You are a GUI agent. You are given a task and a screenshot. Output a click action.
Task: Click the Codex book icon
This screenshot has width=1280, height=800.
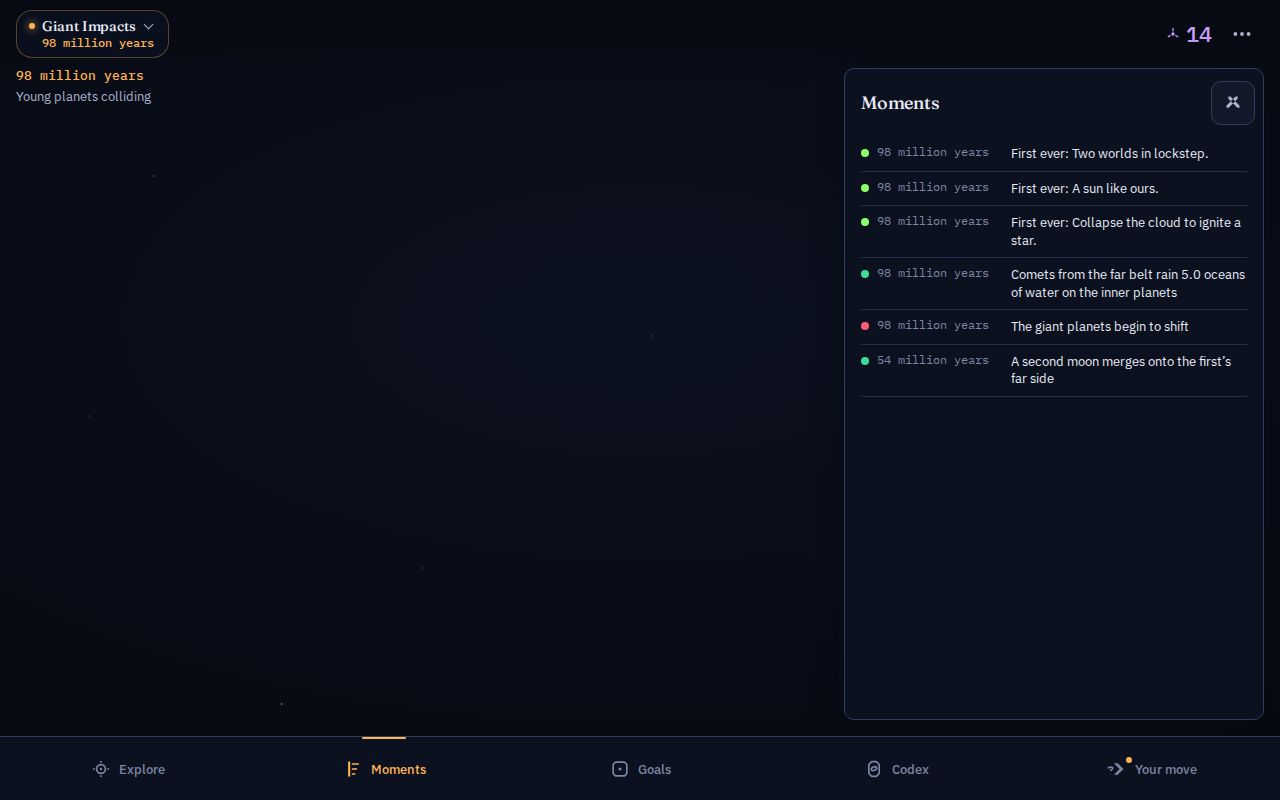[x=874, y=769]
